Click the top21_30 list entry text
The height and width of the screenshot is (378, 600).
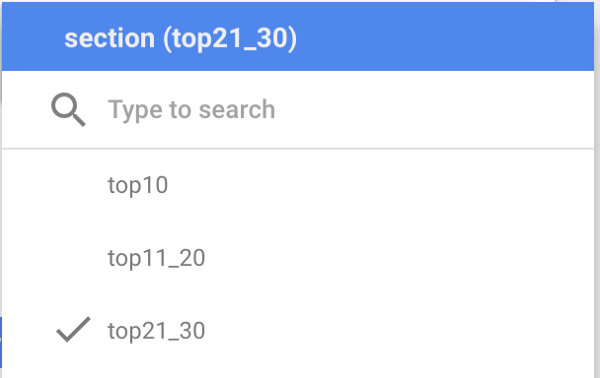(157, 331)
